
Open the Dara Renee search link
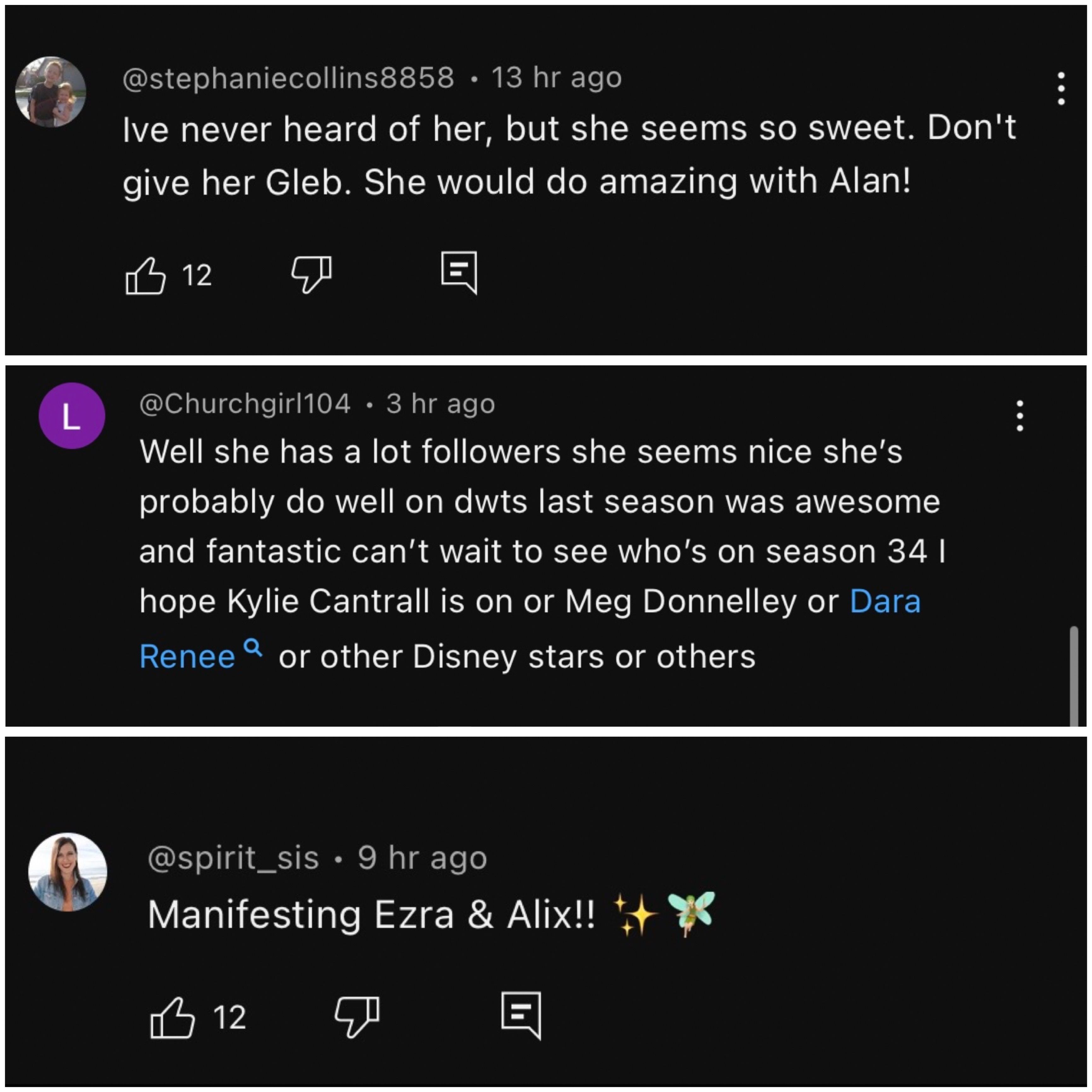(885, 601)
